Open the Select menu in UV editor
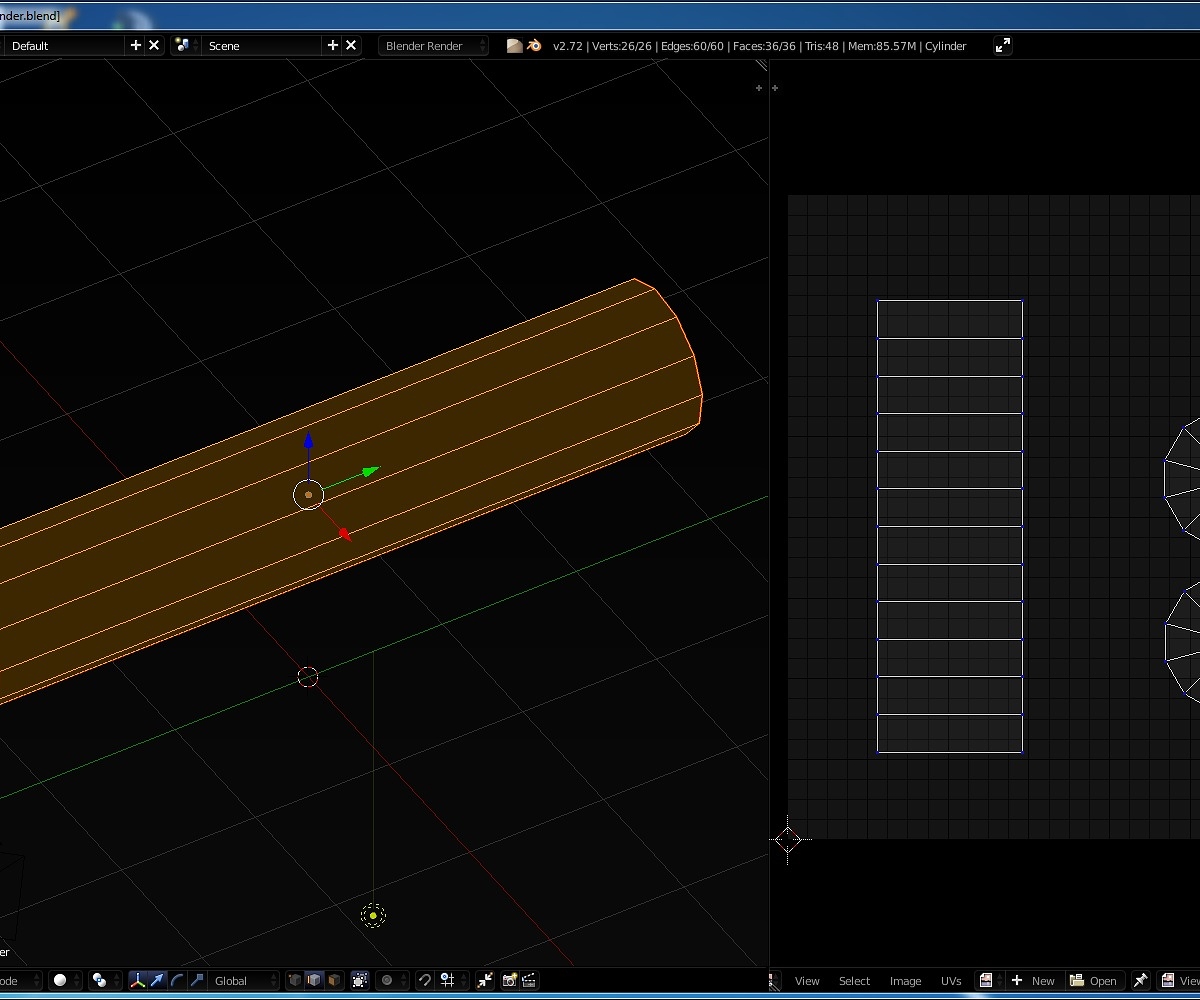The height and width of the screenshot is (1000, 1200). pos(854,981)
